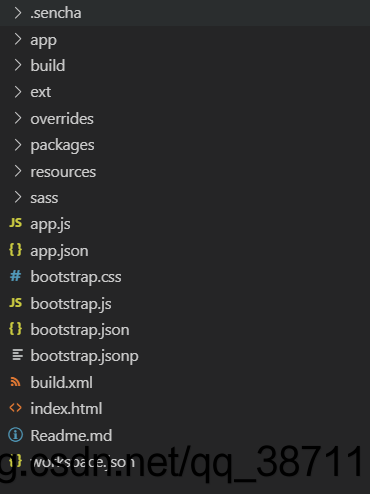Open the Readme.md file
Image resolution: width=370 pixels, height=494 pixels.
pyautogui.click(x=185, y=435)
